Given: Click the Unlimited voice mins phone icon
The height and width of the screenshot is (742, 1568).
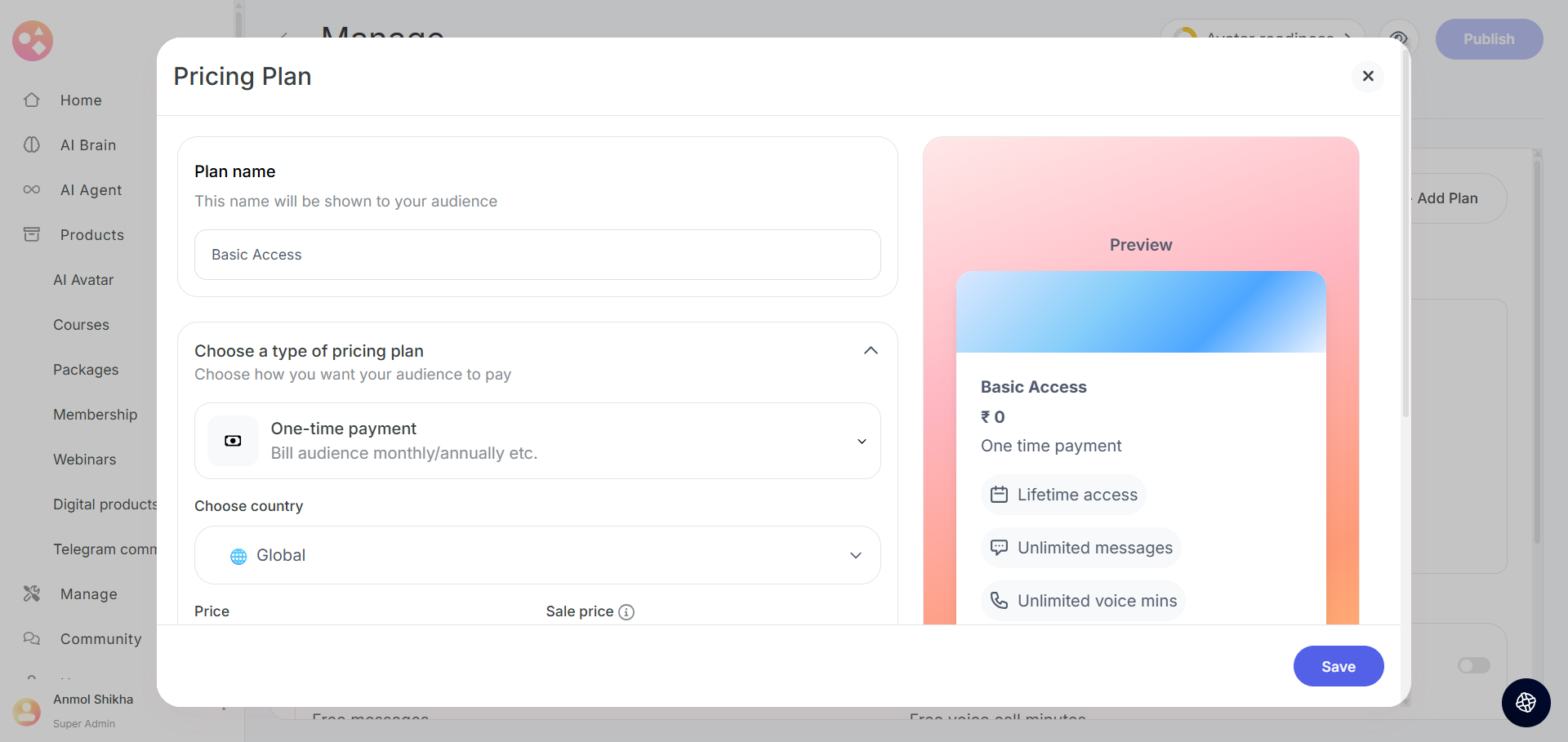Looking at the screenshot, I should click(999, 601).
